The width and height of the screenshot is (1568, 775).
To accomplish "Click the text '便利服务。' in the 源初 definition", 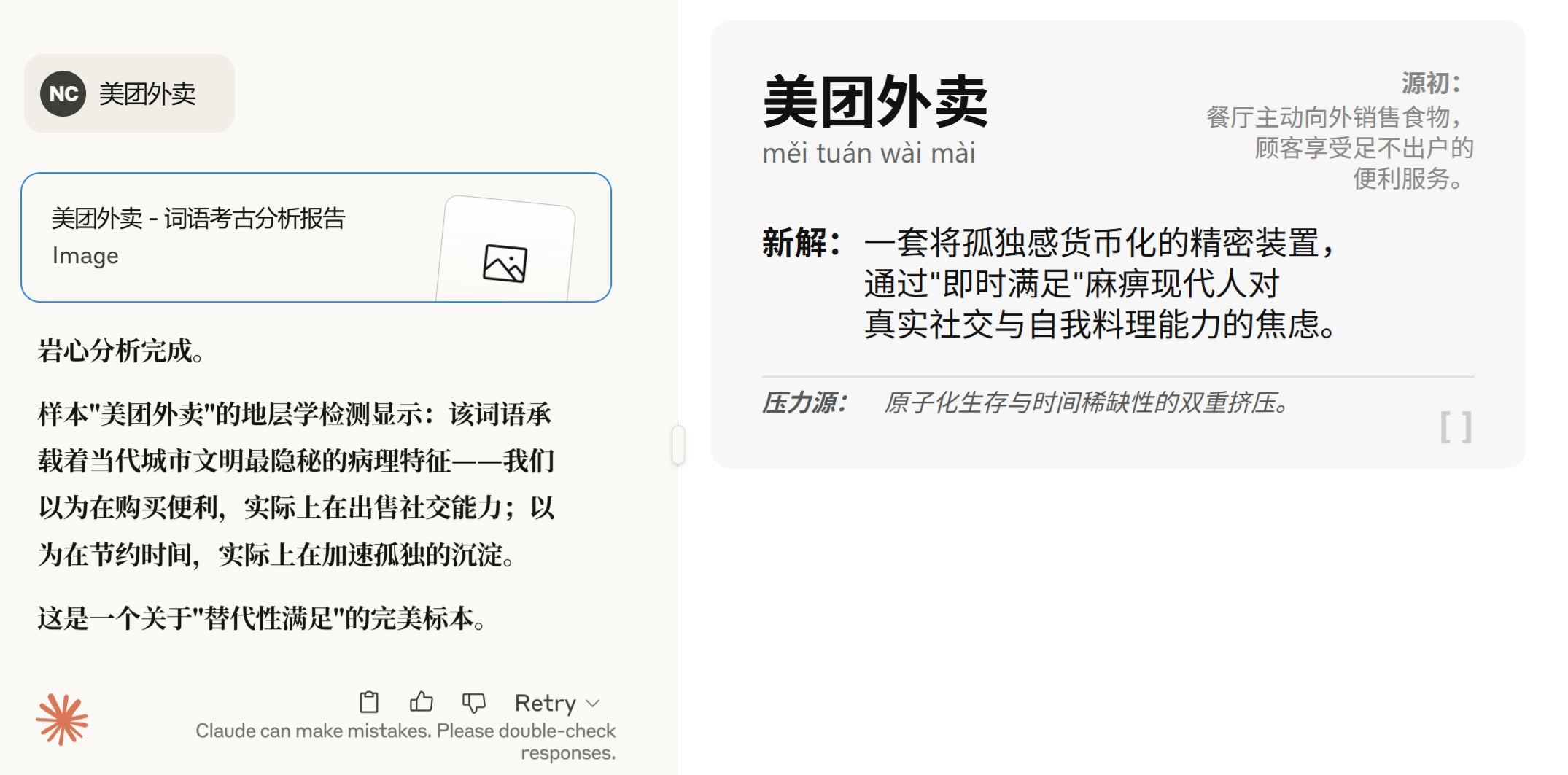I will (1408, 179).
